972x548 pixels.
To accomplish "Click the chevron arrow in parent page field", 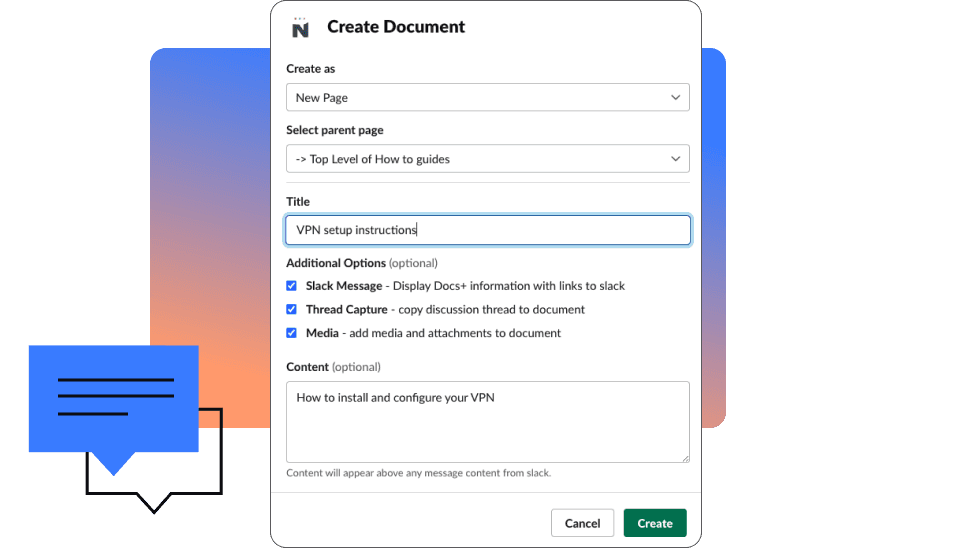I will coord(676,159).
